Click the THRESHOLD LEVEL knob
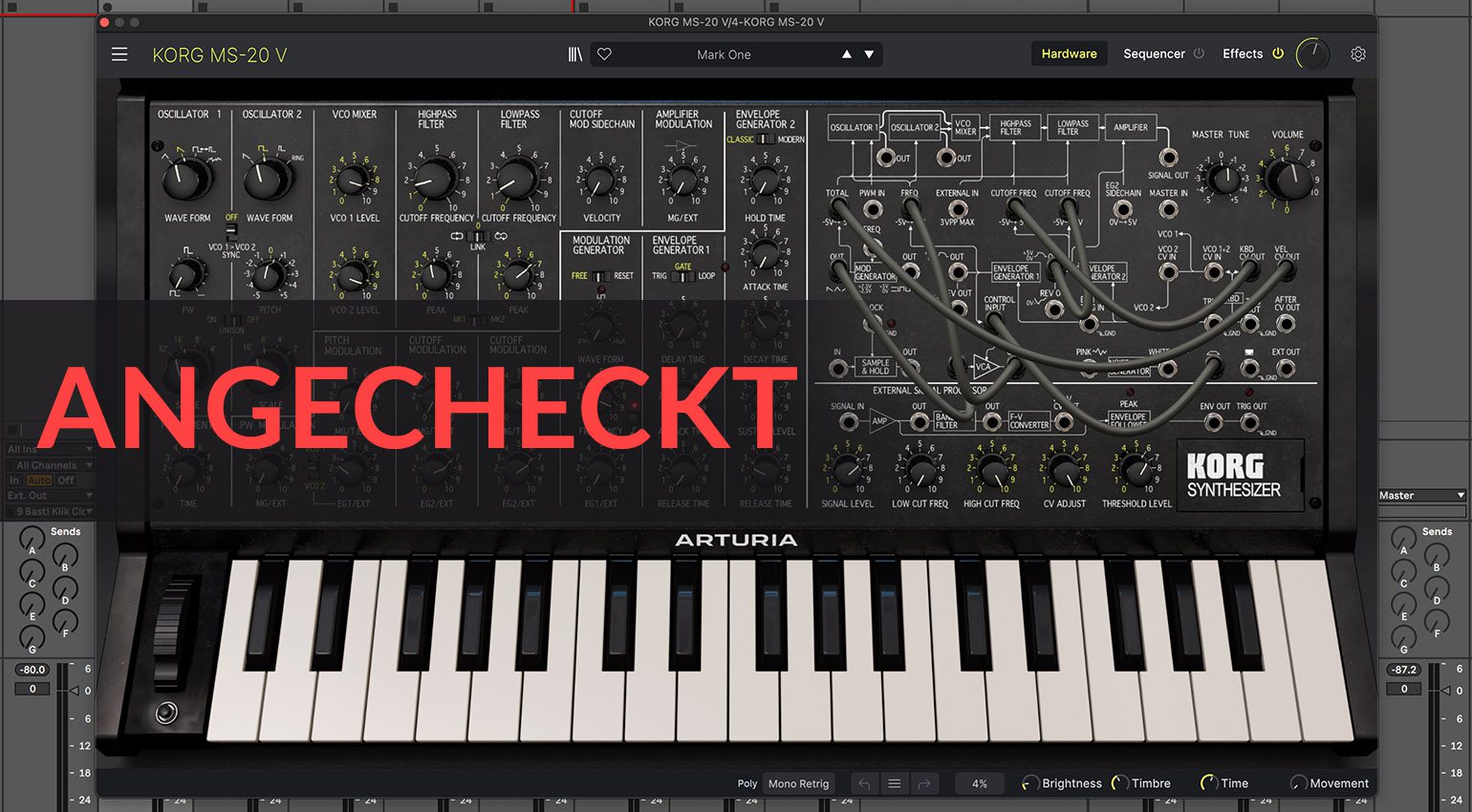The width and height of the screenshot is (1472, 812). click(x=1136, y=470)
